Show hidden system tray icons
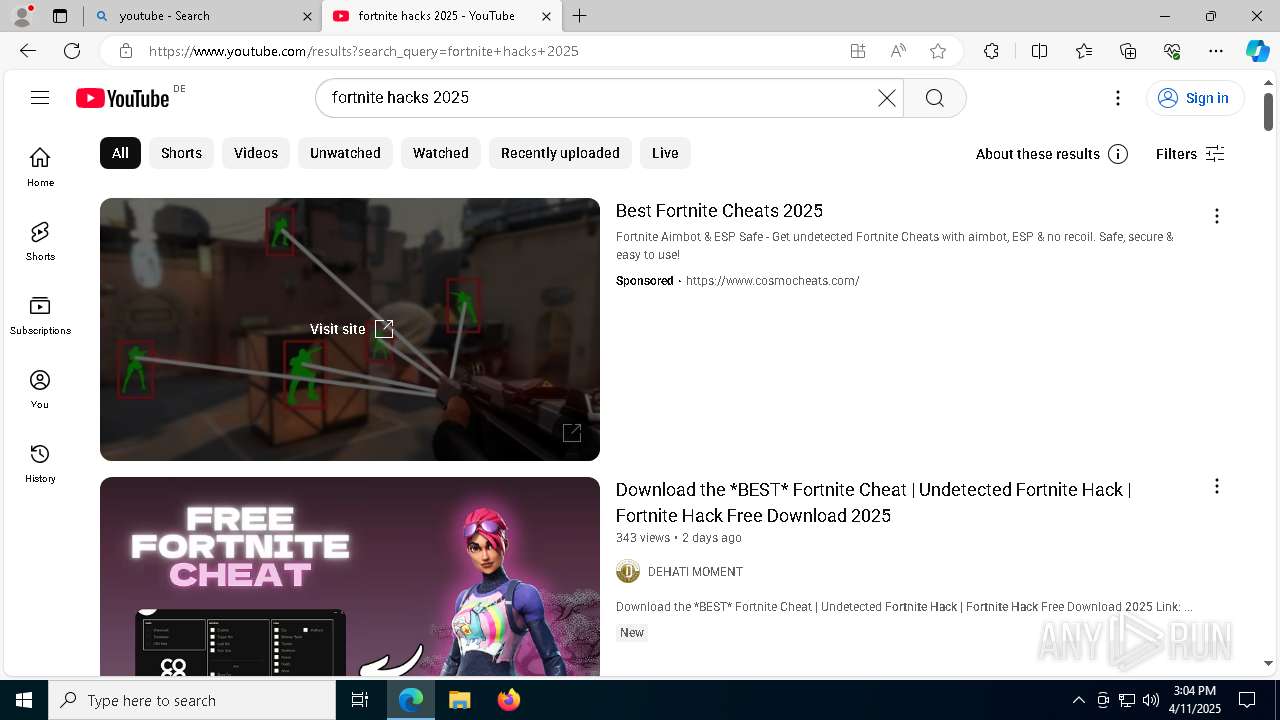1280x720 pixels. click(1078, 700)
